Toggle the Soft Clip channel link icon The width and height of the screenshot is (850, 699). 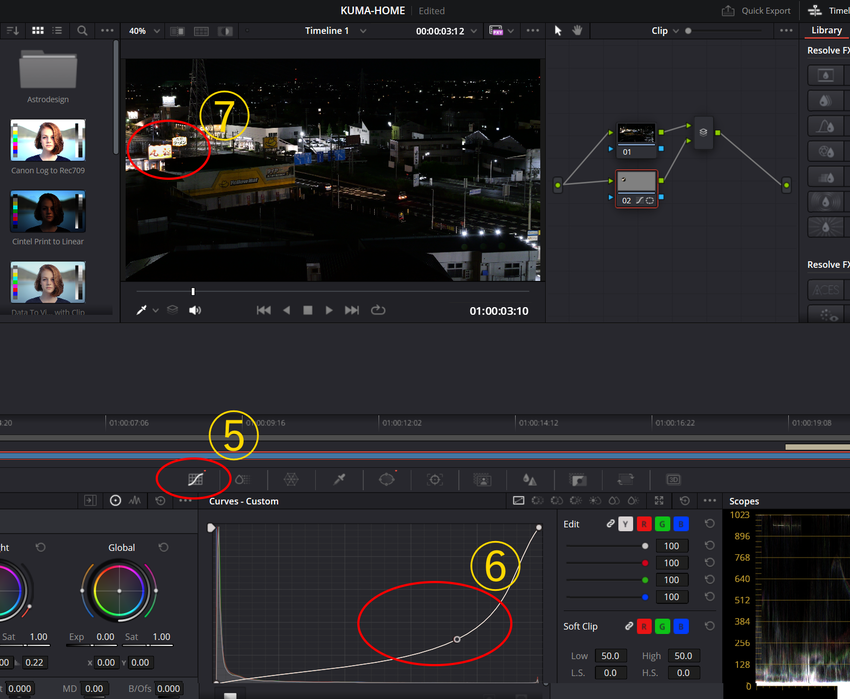629,626
